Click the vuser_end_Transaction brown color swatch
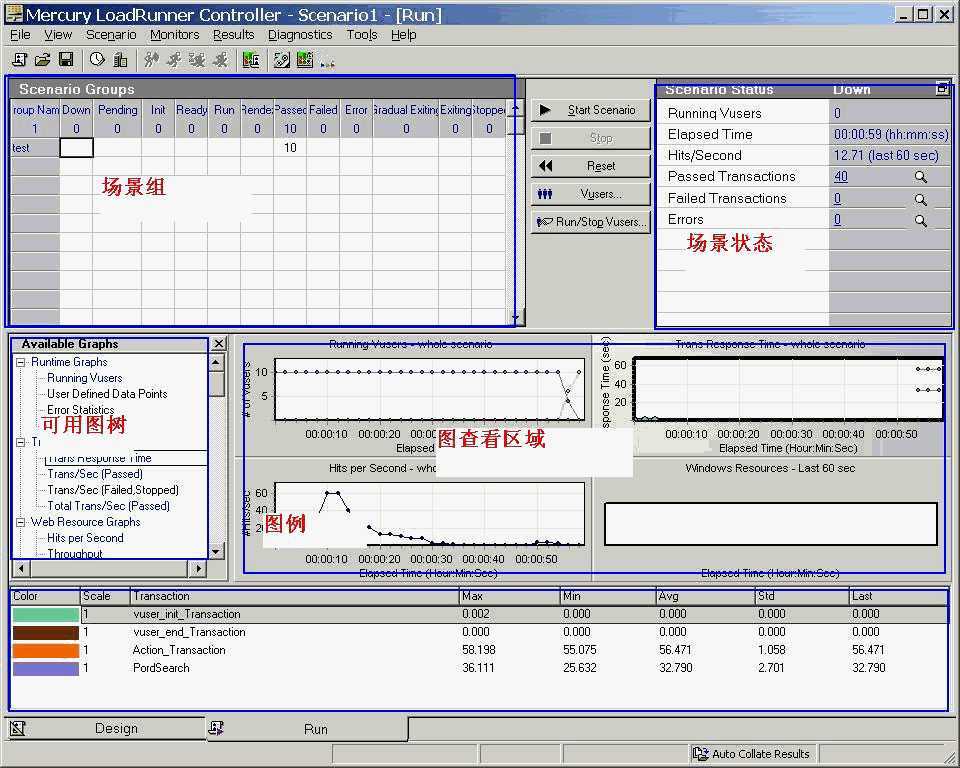The image size is (960, 768). pyautogui.click(x=45, y=632)
